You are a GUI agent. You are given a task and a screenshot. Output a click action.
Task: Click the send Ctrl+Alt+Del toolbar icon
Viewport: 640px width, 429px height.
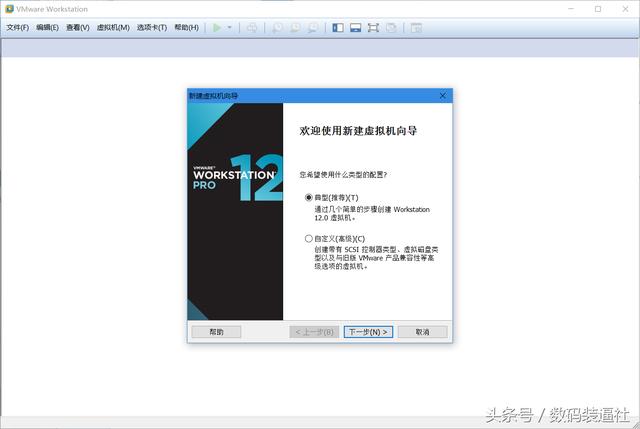[252, 27]
